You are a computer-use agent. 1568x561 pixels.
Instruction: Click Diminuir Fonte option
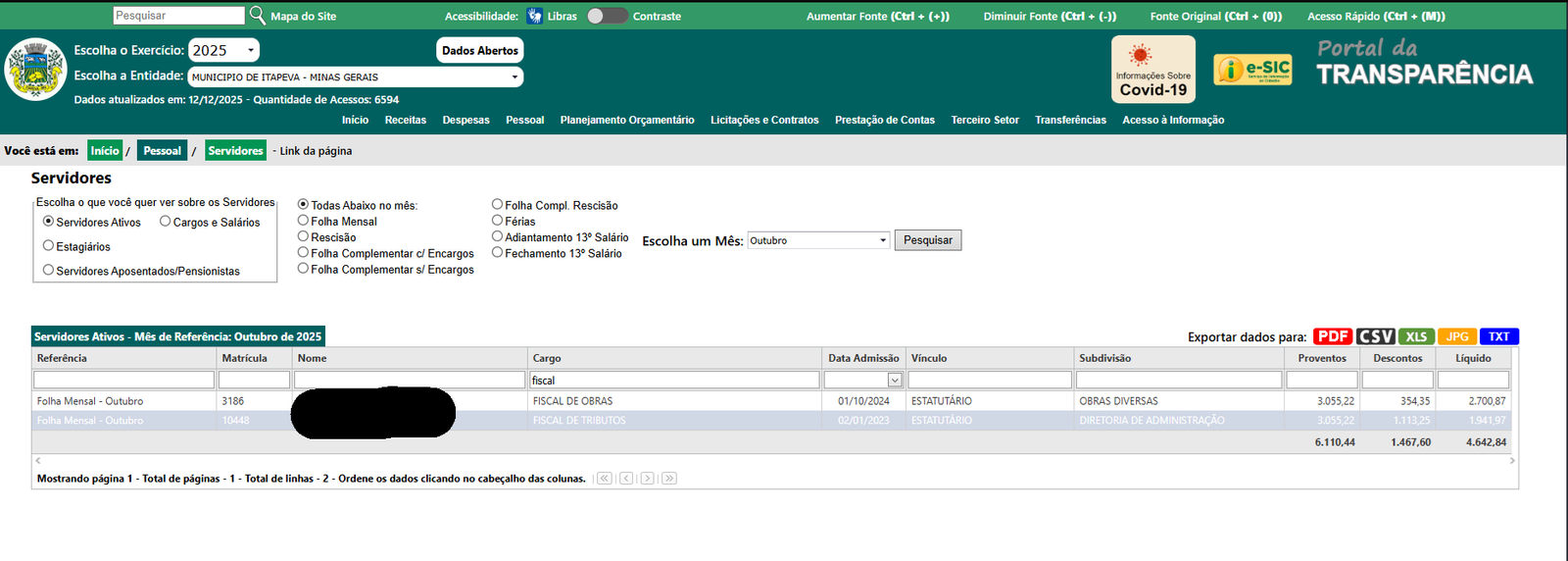tap(1051, 16)
